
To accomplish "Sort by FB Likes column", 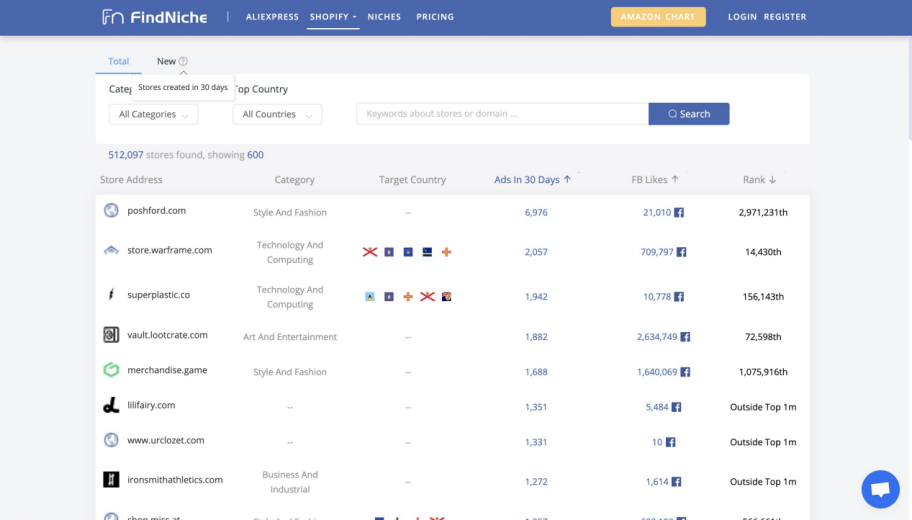I will click(x=655, y=180).
